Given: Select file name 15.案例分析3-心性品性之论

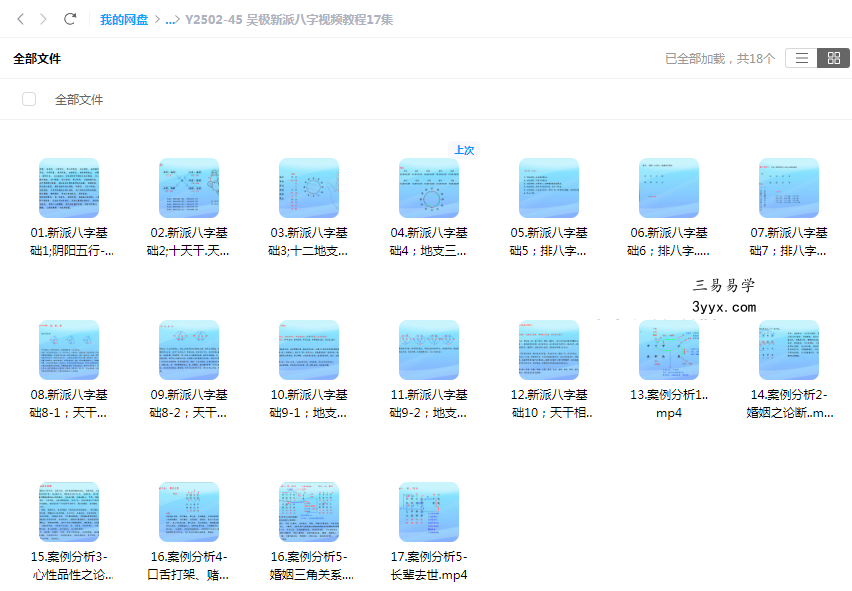Looking at the screenshot, I should tap(71, 565).
